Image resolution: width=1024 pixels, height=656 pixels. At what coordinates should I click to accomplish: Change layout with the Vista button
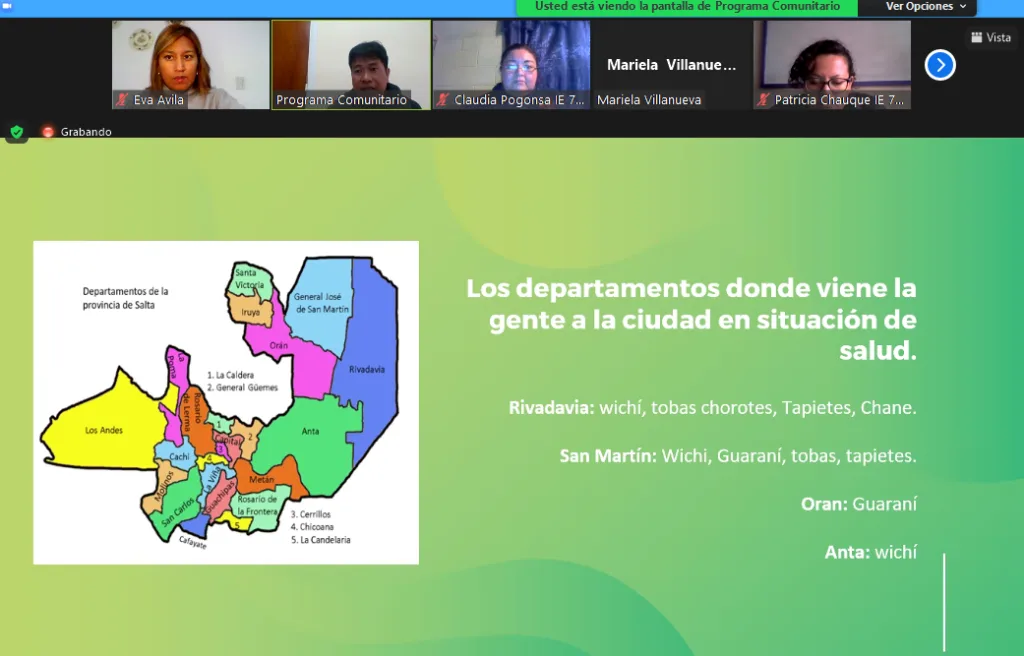point(990,37)
